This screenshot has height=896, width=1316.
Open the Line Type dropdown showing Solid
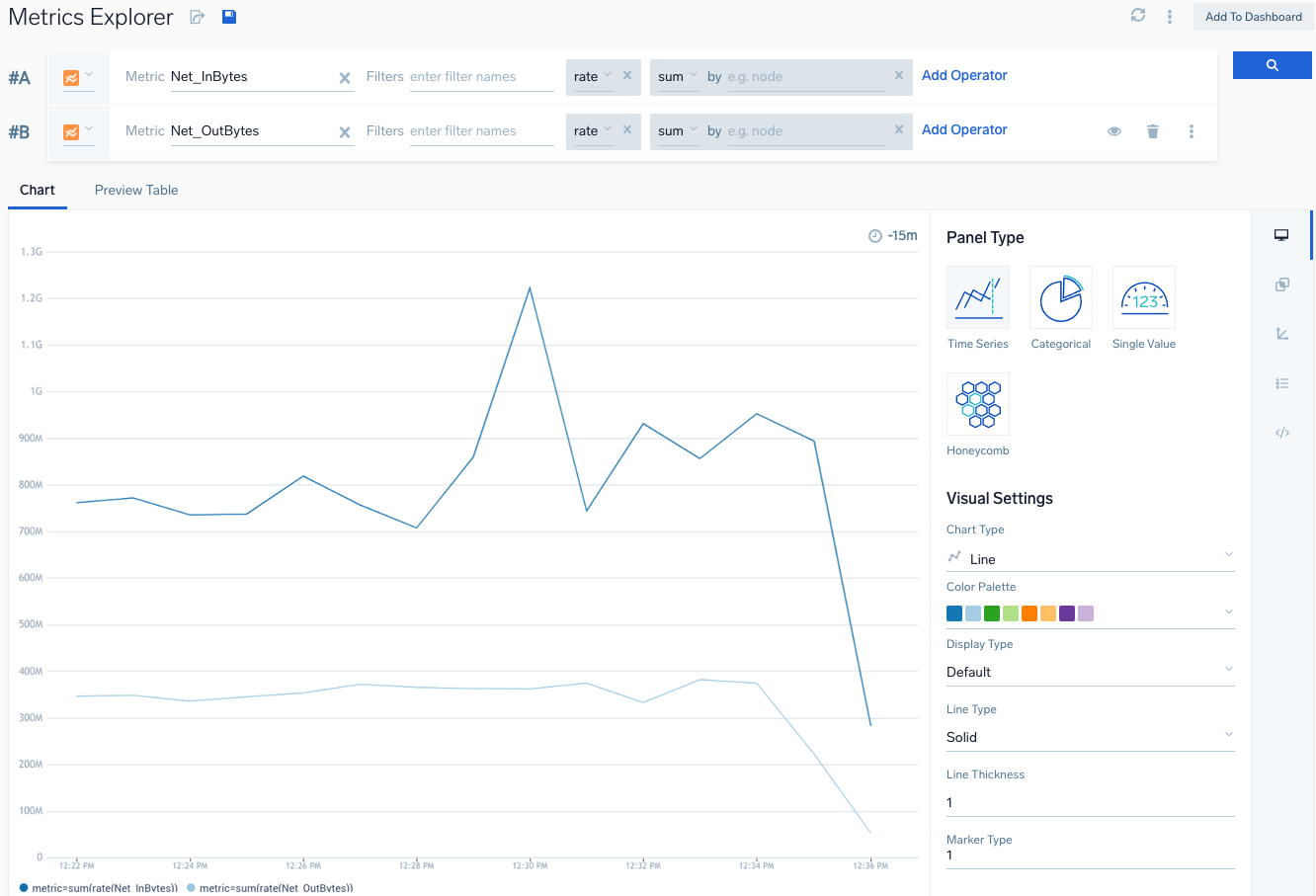tap(1090, 737)
